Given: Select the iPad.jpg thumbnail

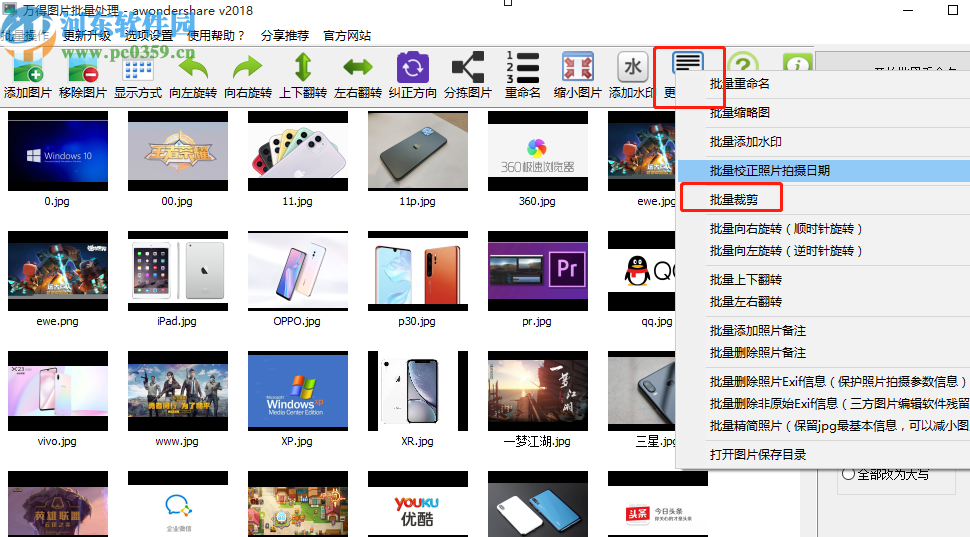Looking at the screenshot, I should 178,271.
